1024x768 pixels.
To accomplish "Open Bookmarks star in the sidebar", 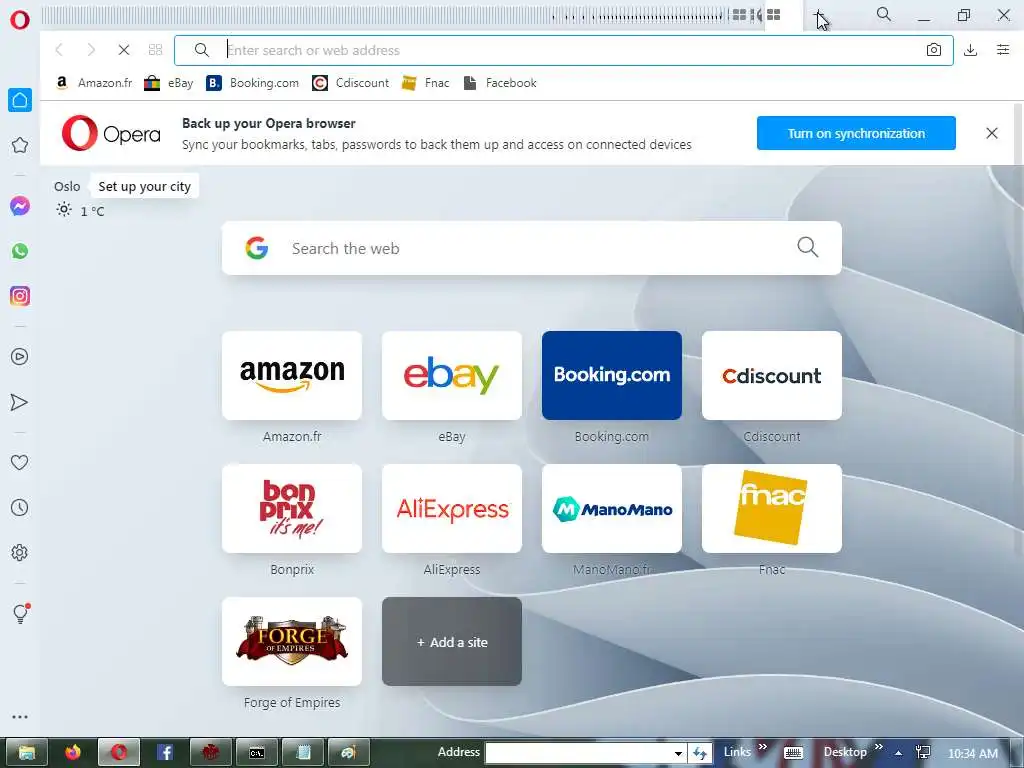I will pos(20,145).
